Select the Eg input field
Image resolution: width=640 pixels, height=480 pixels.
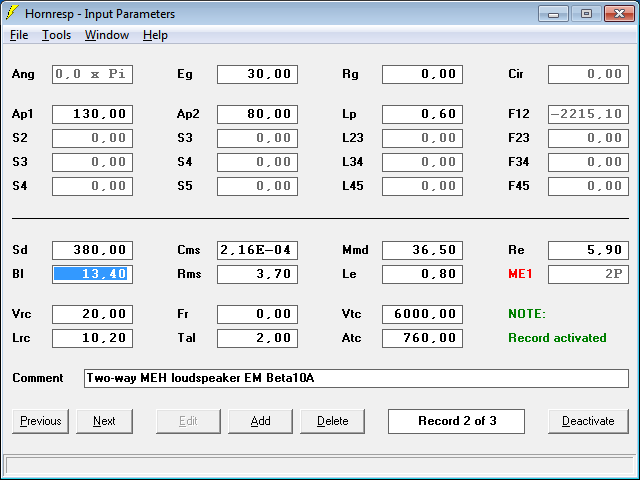click(257, 74)
